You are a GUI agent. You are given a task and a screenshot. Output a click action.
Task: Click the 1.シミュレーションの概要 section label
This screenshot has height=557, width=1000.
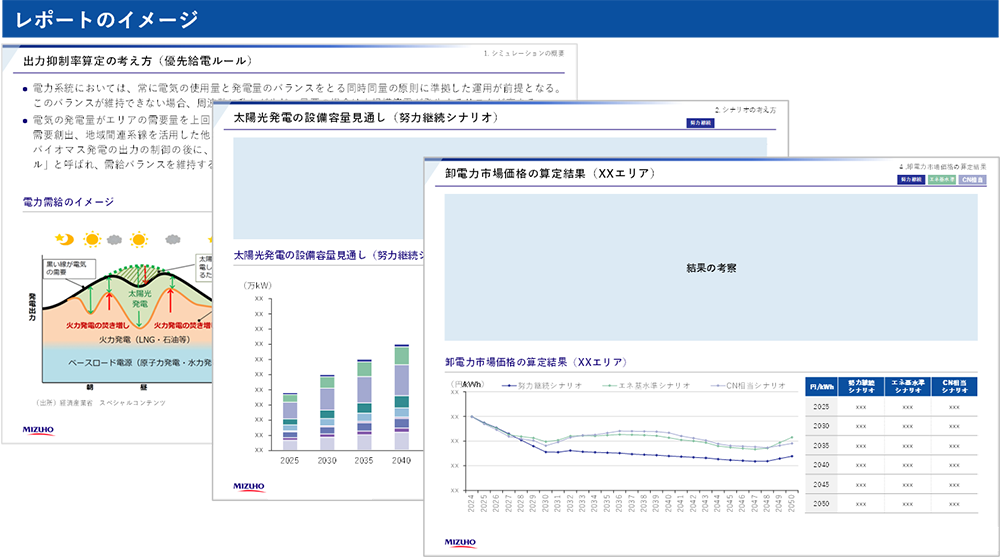click(524, 53)
